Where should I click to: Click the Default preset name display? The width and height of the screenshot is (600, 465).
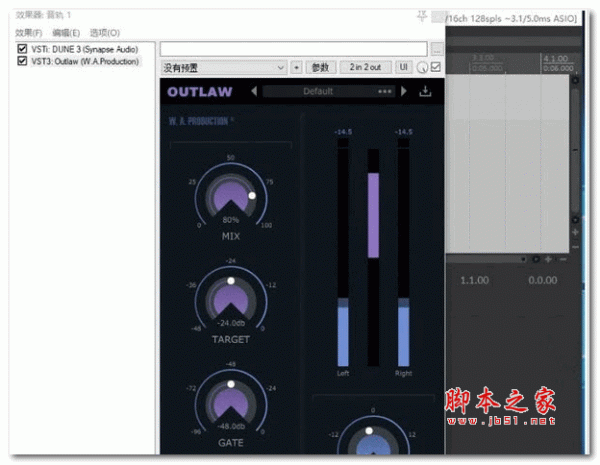(x=318, y=91)
